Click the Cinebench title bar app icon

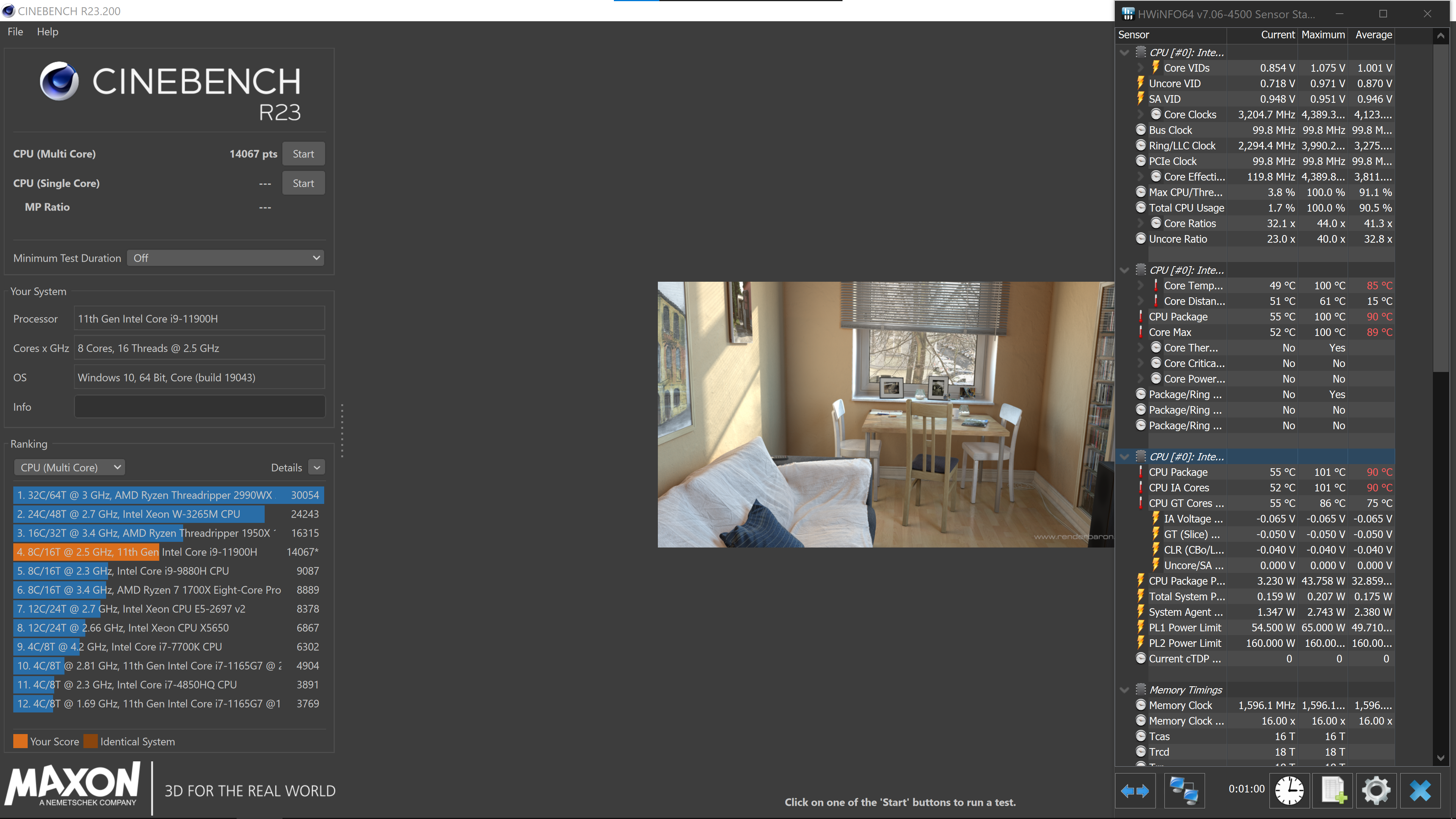pos(8,11)
